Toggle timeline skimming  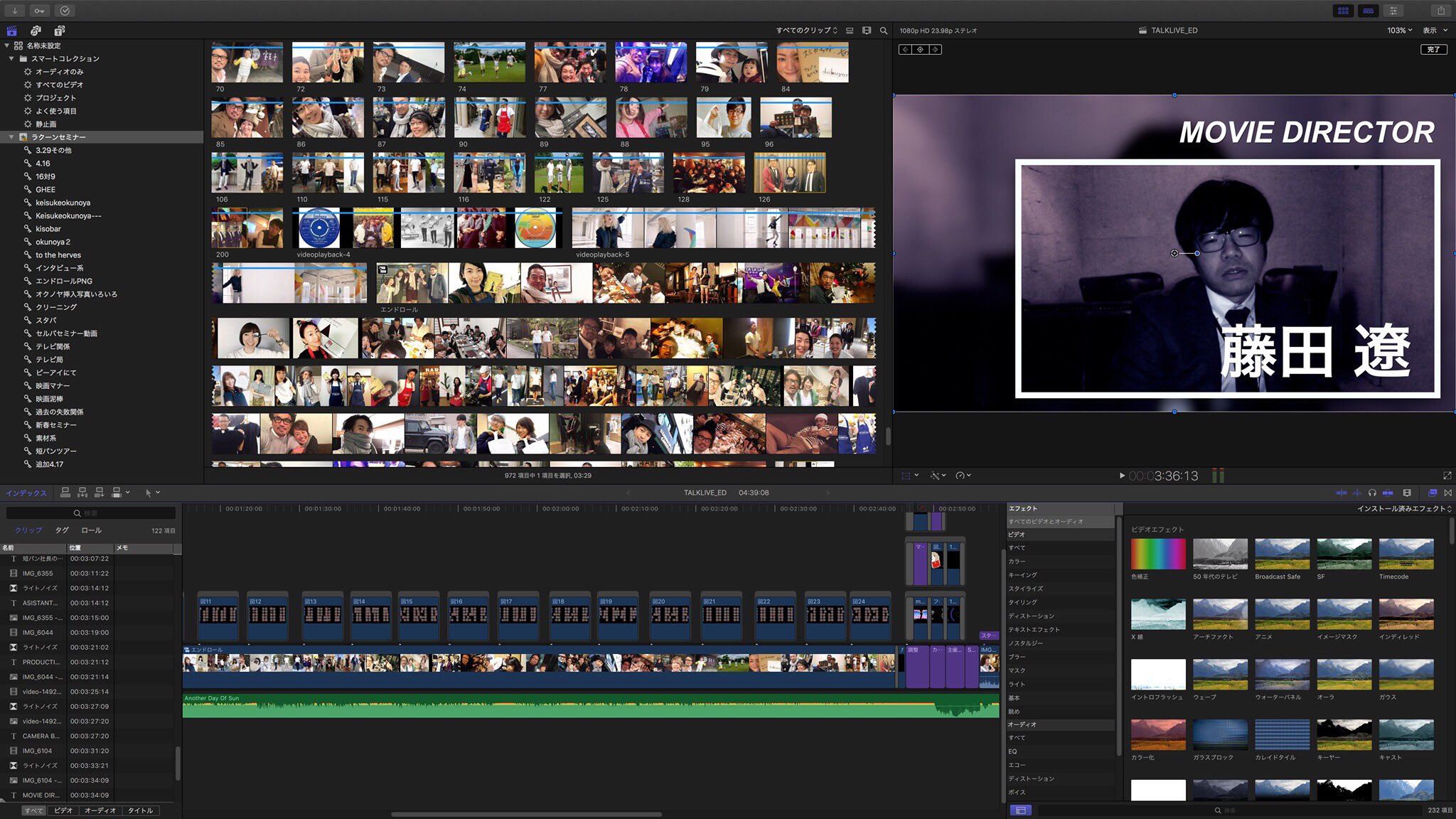[x=1342, y=493]
